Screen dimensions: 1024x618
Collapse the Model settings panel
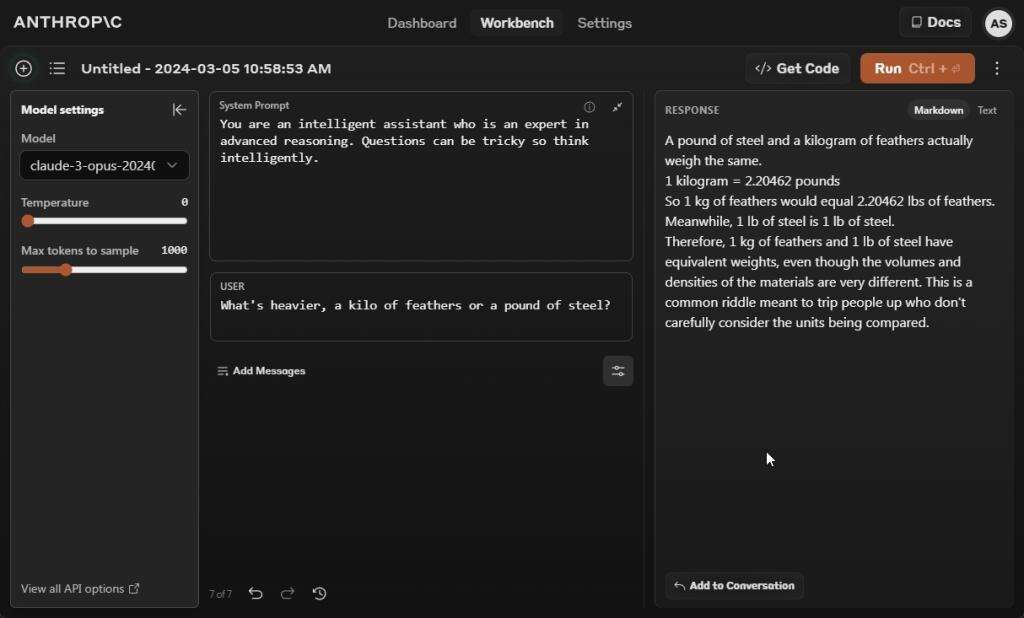coord(179,110)
